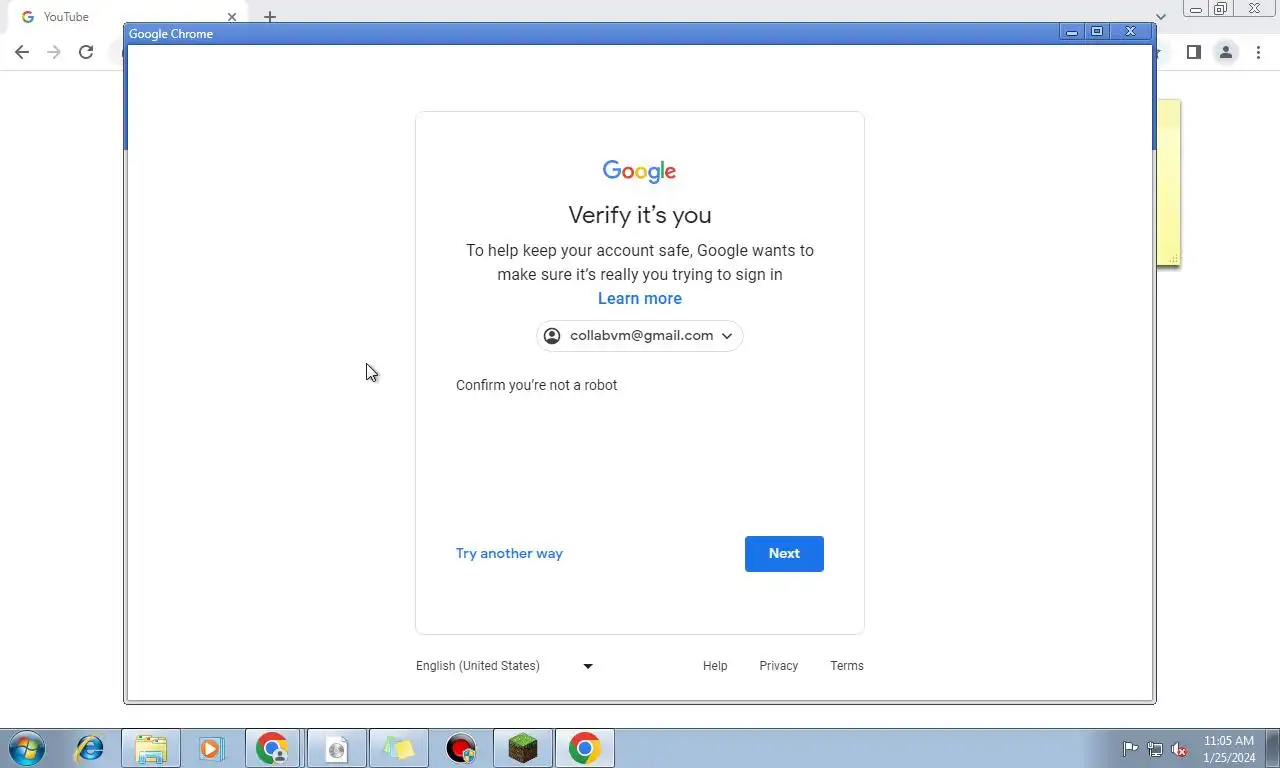Open Windows Media Player from the taskbar
Image resolution: width=1280 pixels, height=768 pixels.
(x=211, y=748)
